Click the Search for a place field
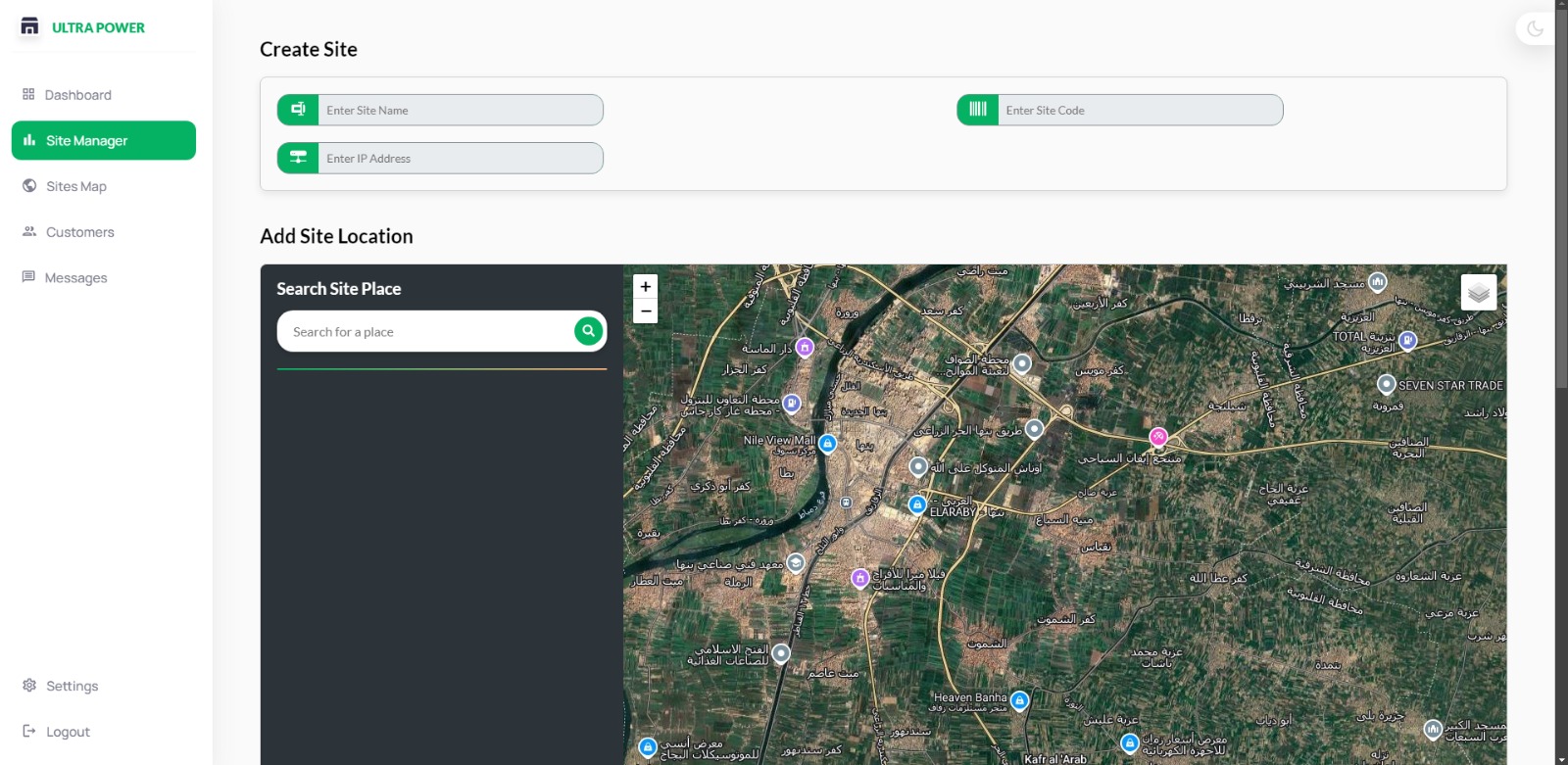The width and height of the screenshot is (1568, 765). (426, 332)
